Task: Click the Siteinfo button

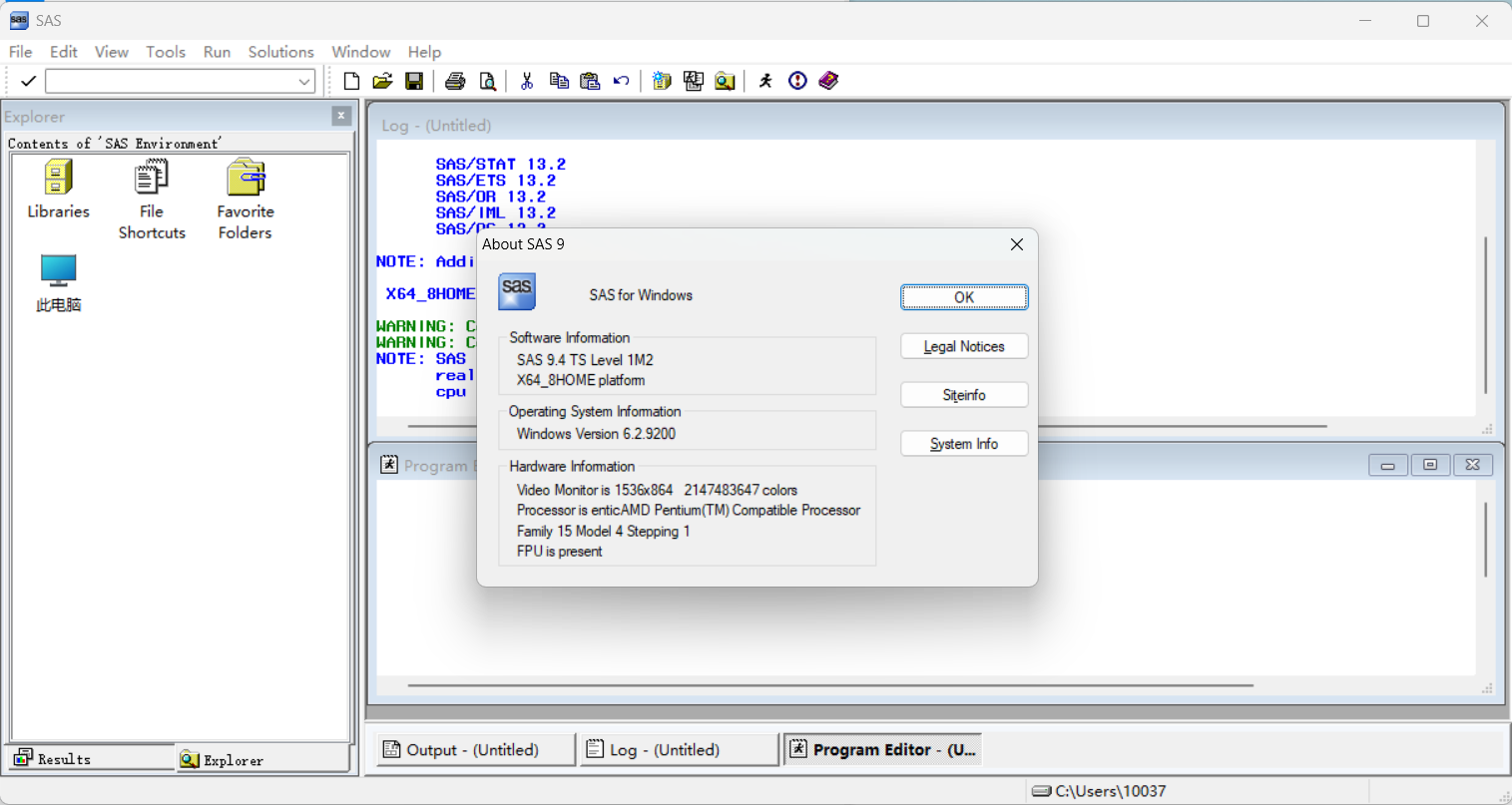Action: coord(964,395)
